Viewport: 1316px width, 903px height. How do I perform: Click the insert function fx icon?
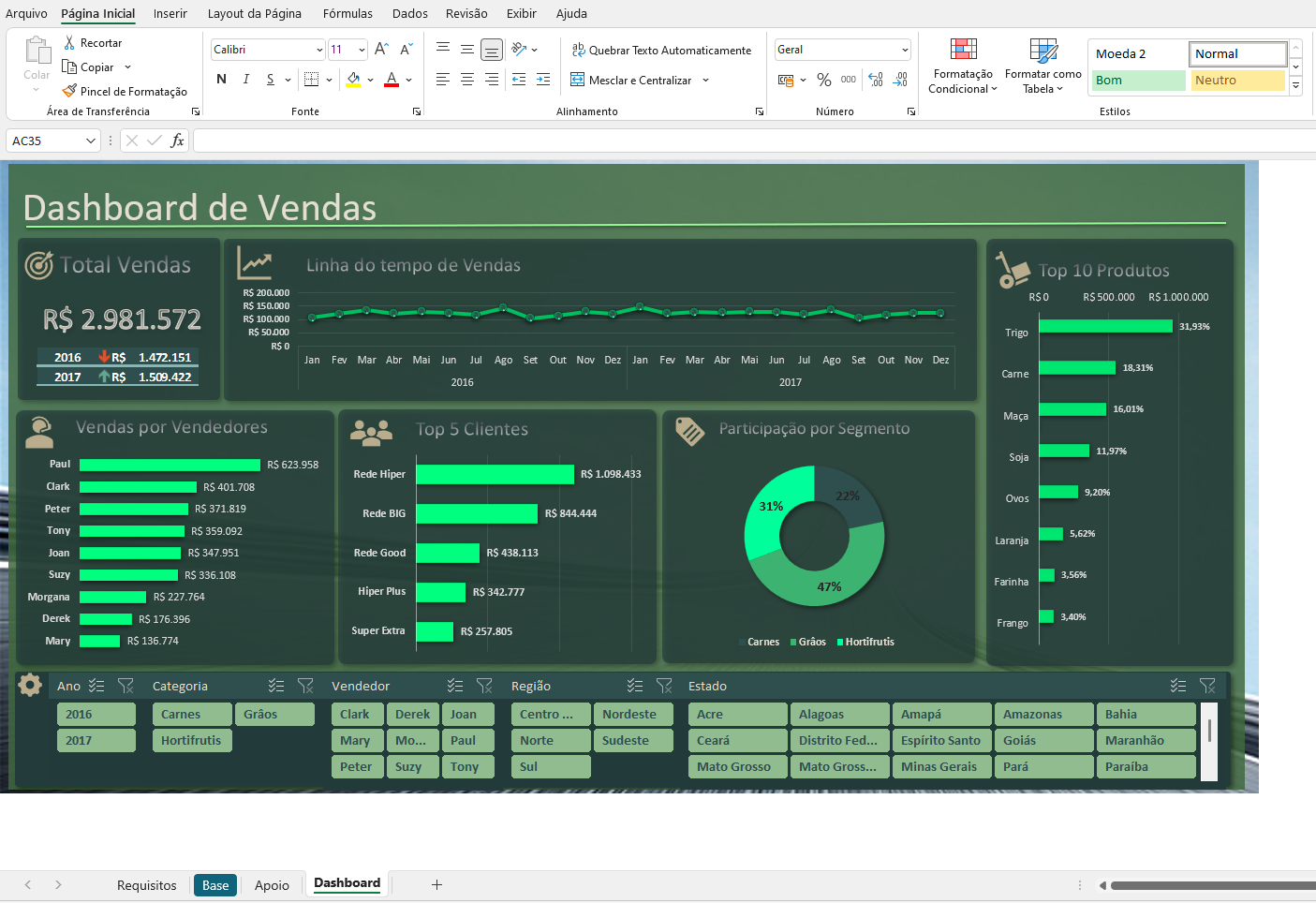(177, 141)
